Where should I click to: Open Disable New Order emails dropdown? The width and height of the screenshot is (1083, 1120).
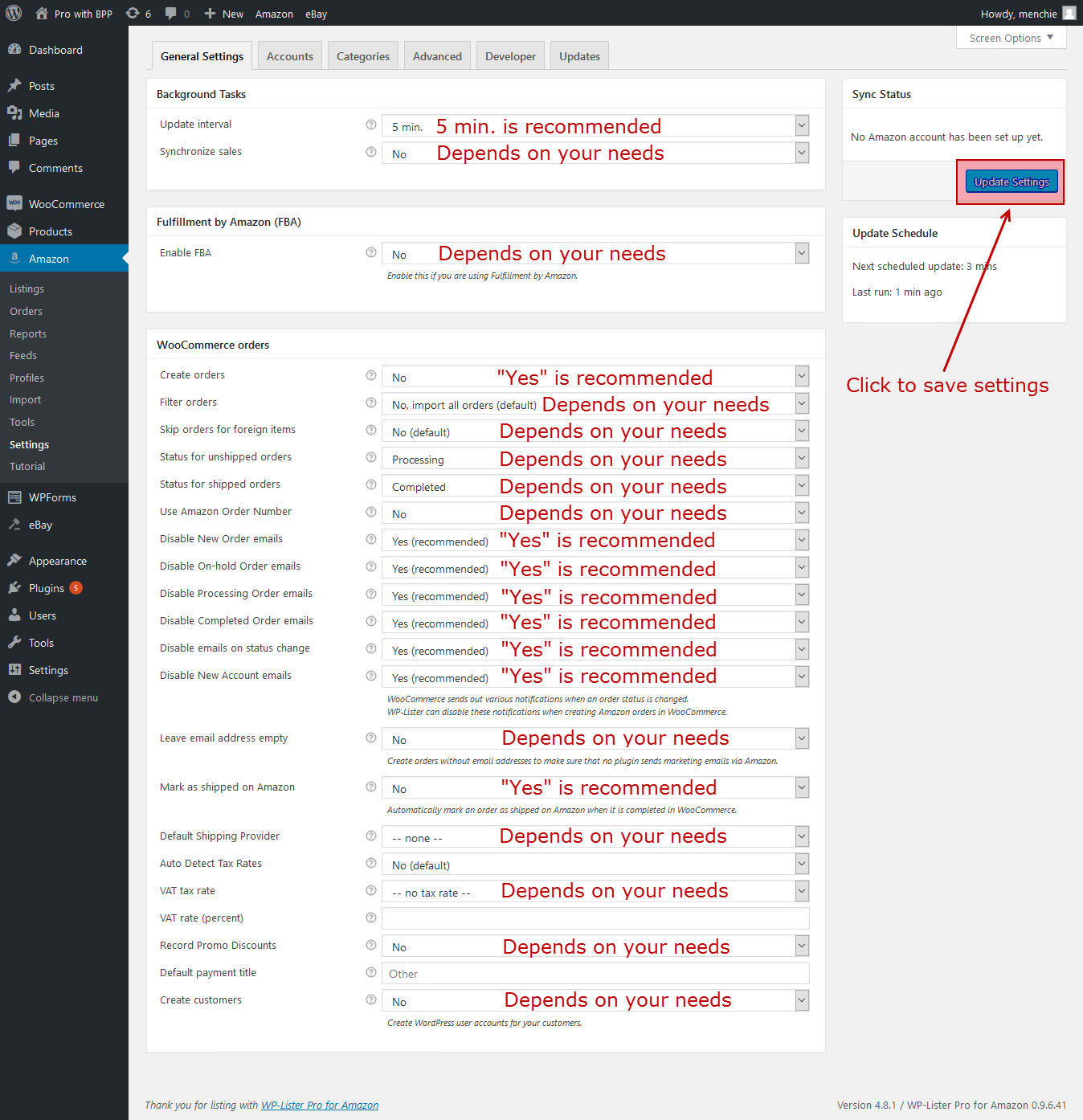(595, 540)
